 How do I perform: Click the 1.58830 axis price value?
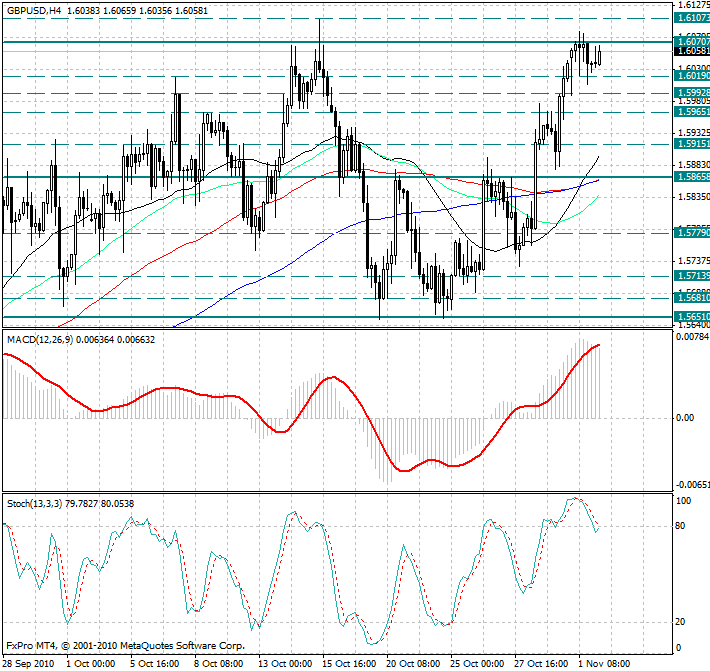[x=694, y=165]
